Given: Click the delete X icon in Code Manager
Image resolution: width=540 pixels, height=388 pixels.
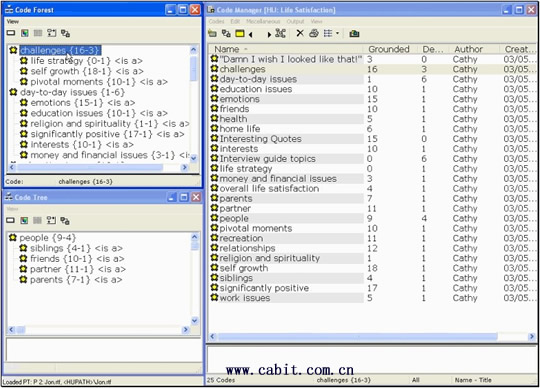Looking at the screenshot, I should click(300, 33).
